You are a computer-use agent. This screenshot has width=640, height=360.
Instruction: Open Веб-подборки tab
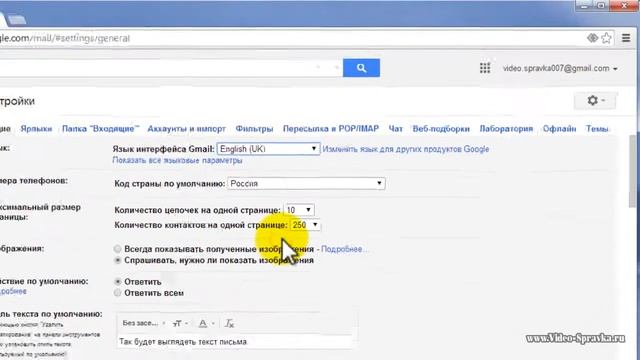[x=441, y=129]
